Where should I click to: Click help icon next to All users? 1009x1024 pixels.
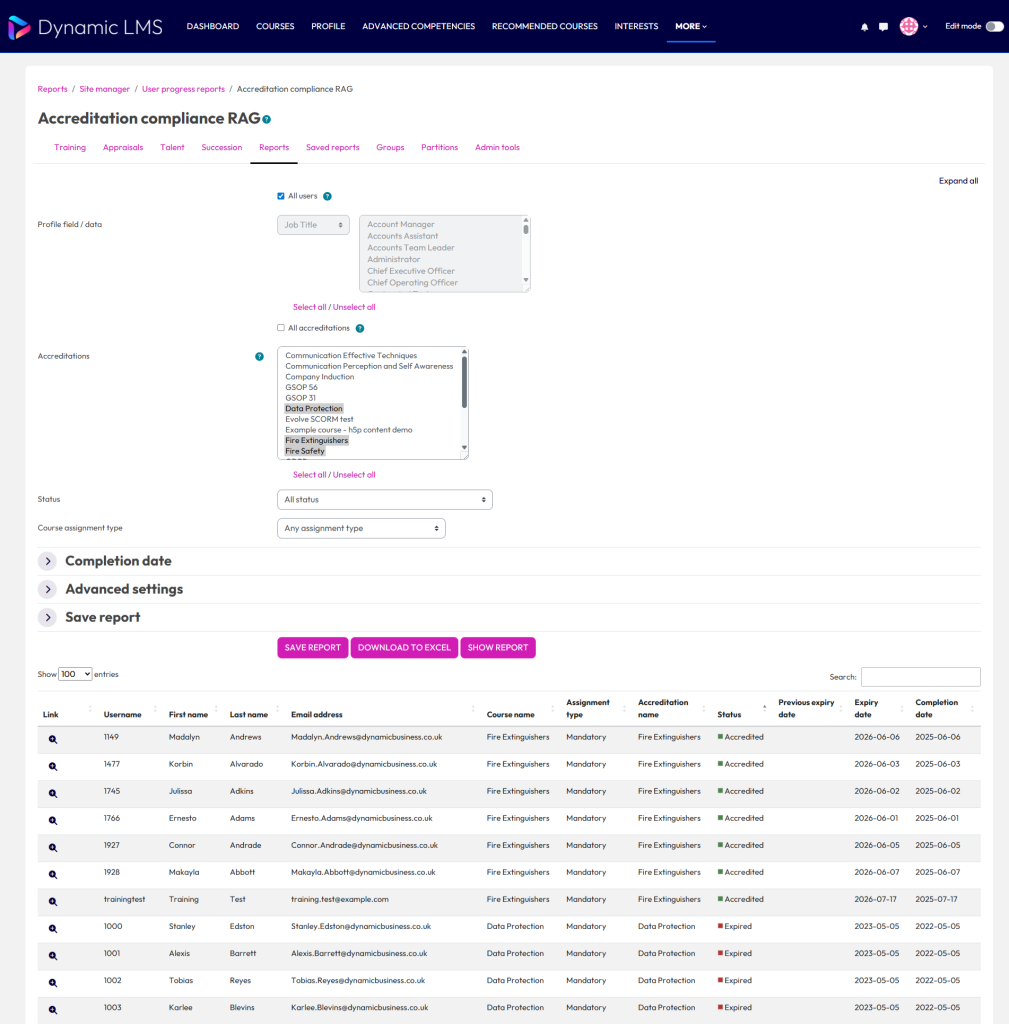(327, 197)
